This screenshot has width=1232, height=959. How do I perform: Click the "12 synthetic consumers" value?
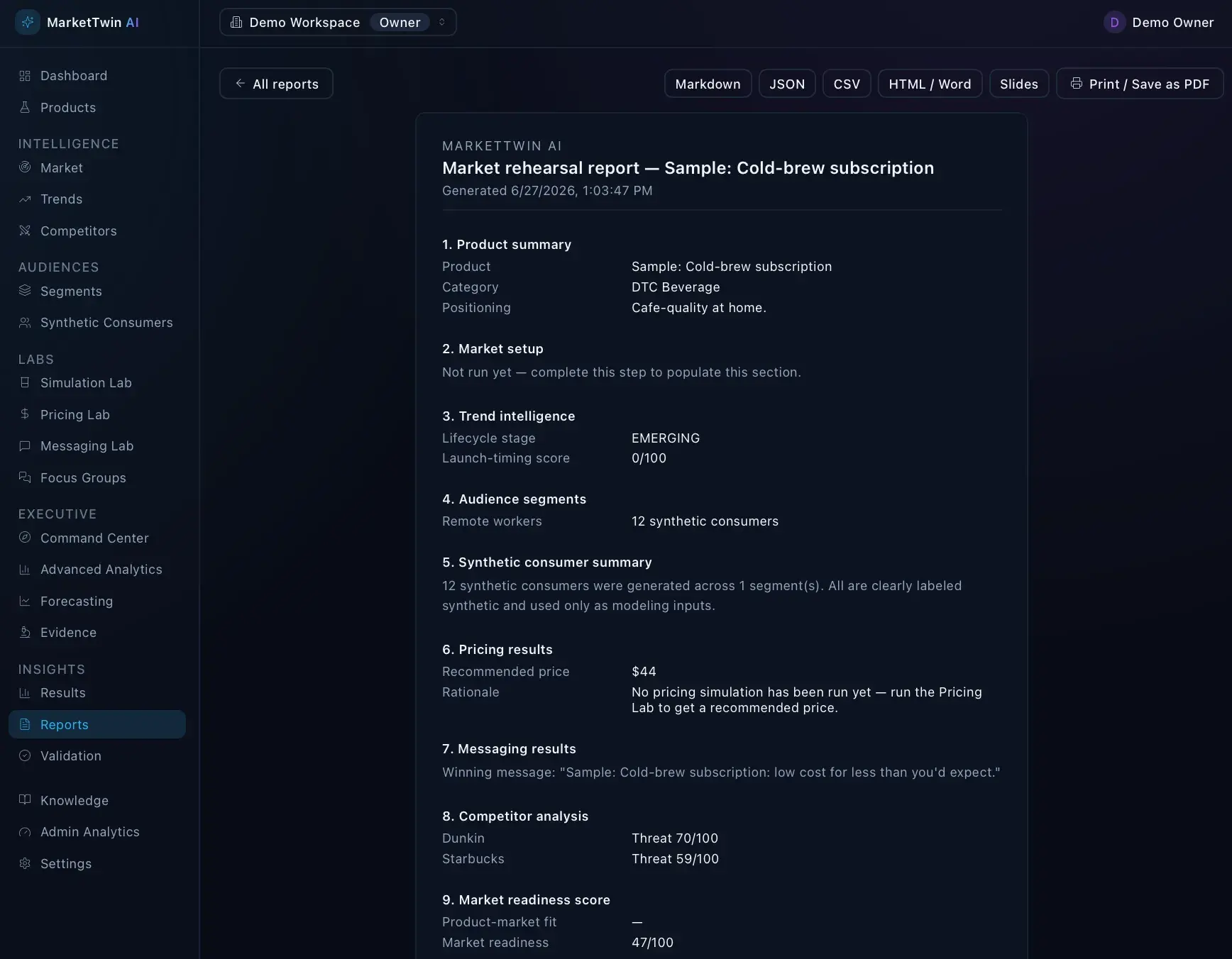[x=705, y=521]
